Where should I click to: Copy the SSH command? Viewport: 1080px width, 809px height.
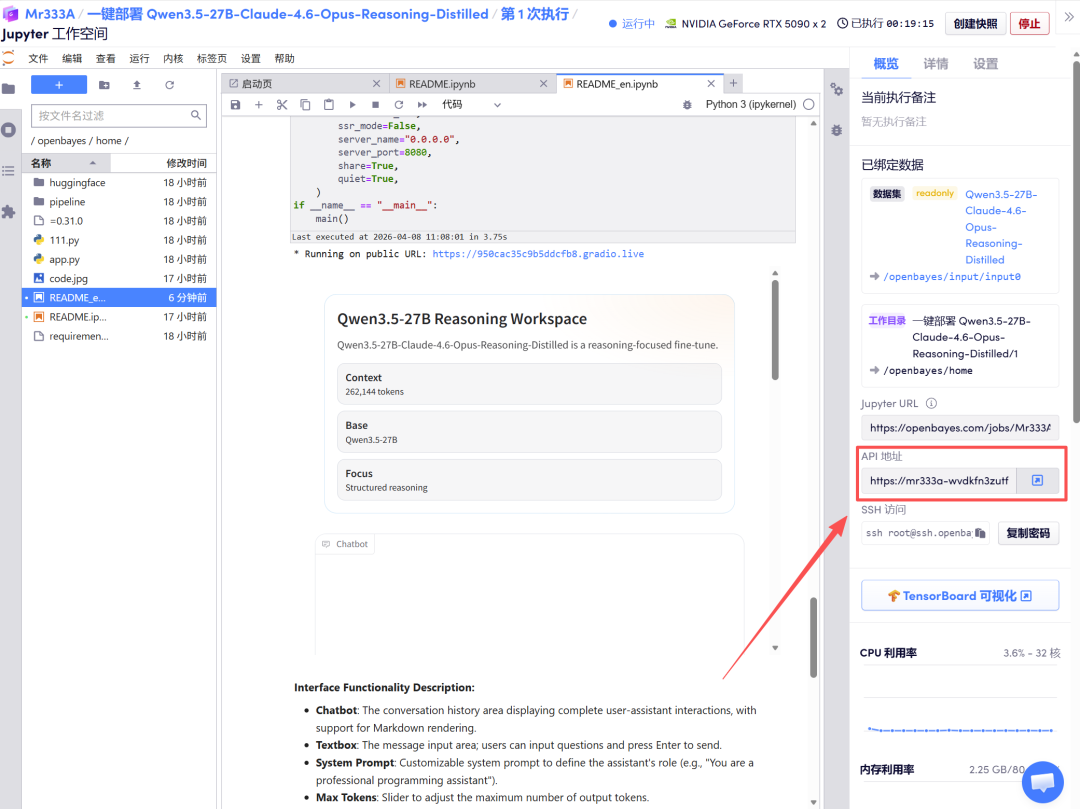point(980,533)
